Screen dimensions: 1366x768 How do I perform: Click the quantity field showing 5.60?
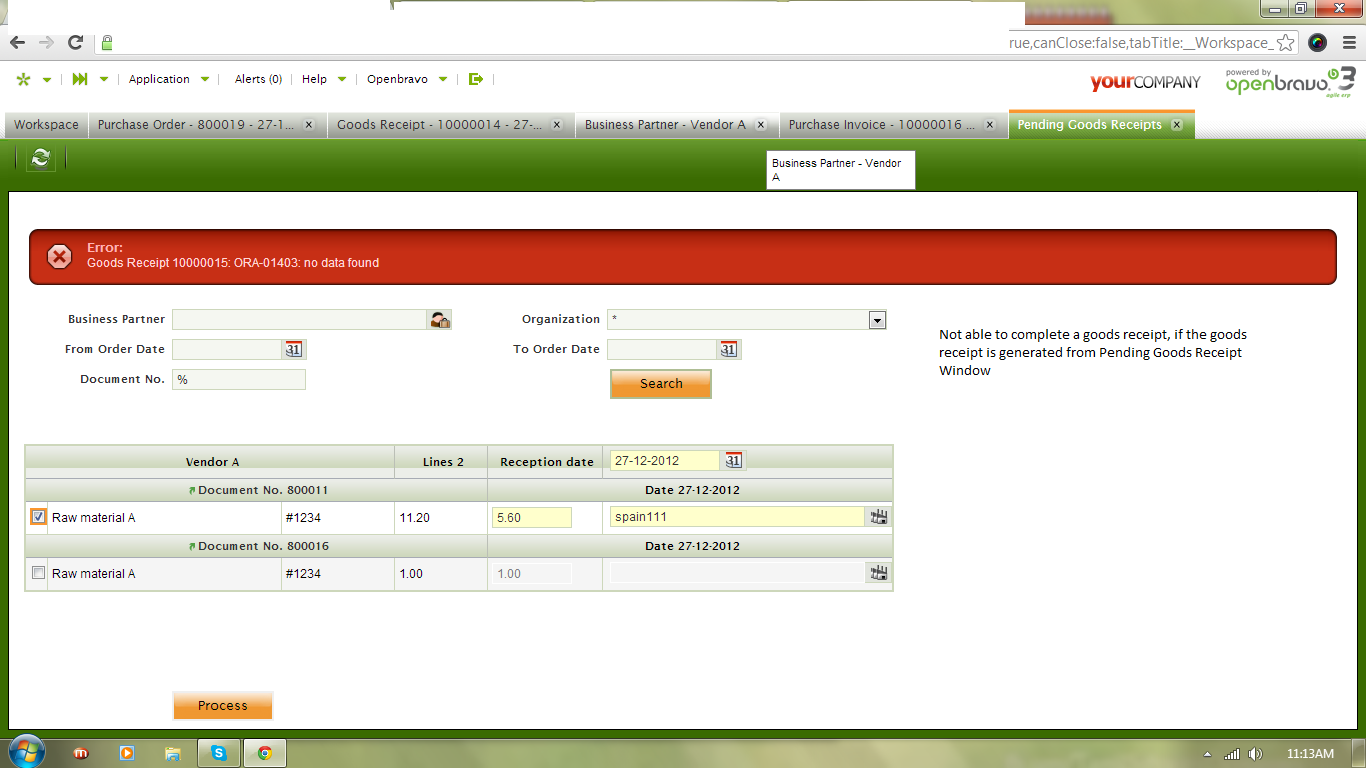(532, 518)
